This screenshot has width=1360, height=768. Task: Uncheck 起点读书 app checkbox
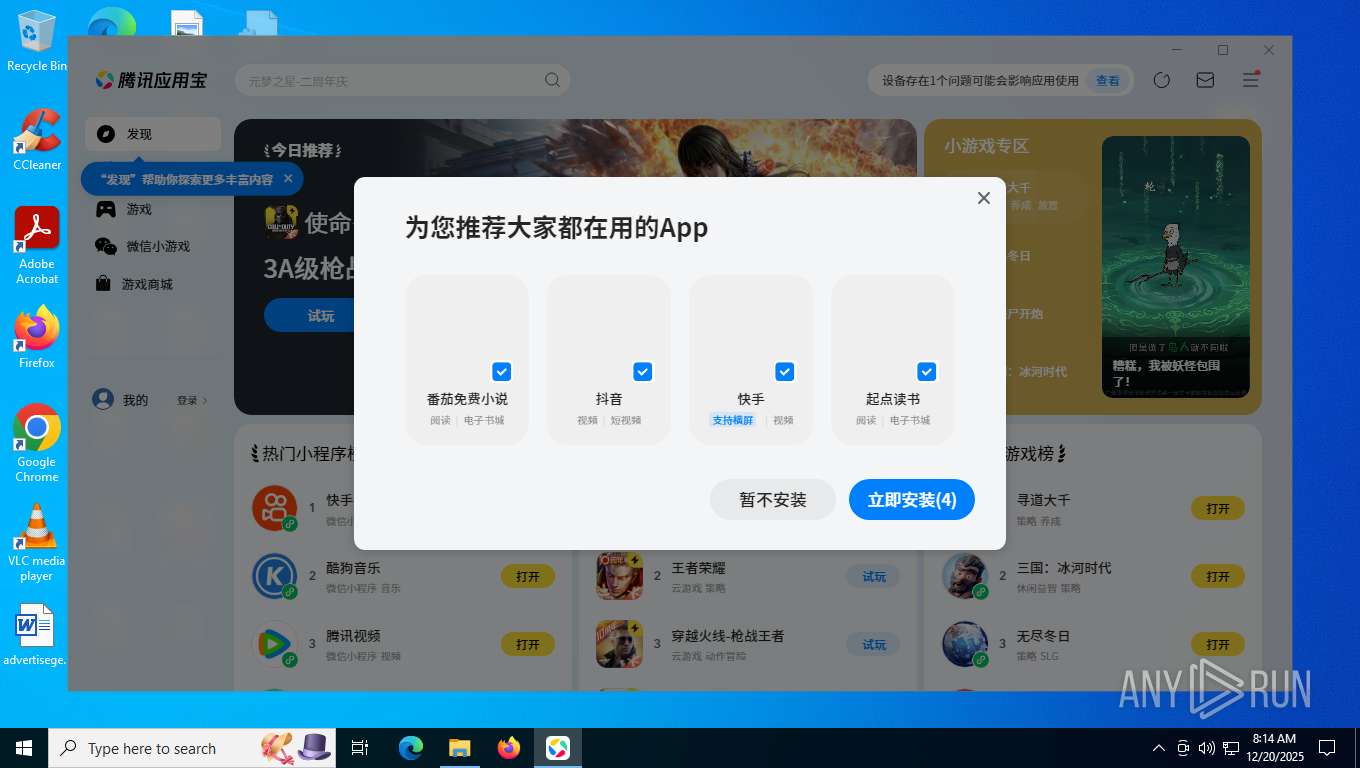(927, 372)
